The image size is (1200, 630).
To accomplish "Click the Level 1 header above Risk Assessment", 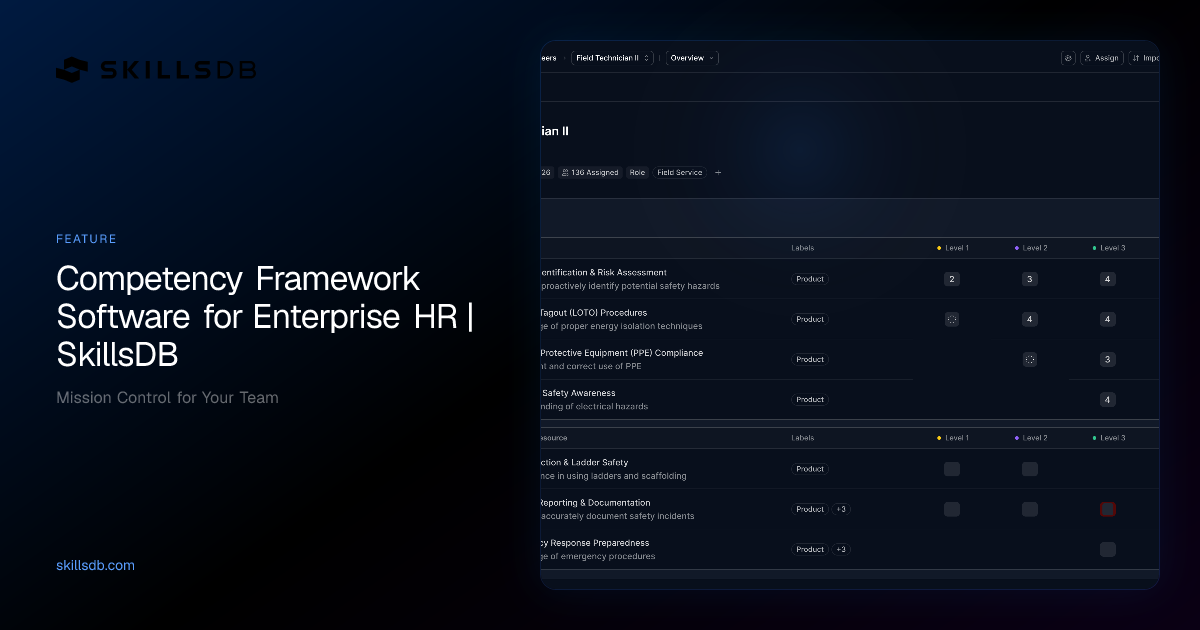I will 953,248.
